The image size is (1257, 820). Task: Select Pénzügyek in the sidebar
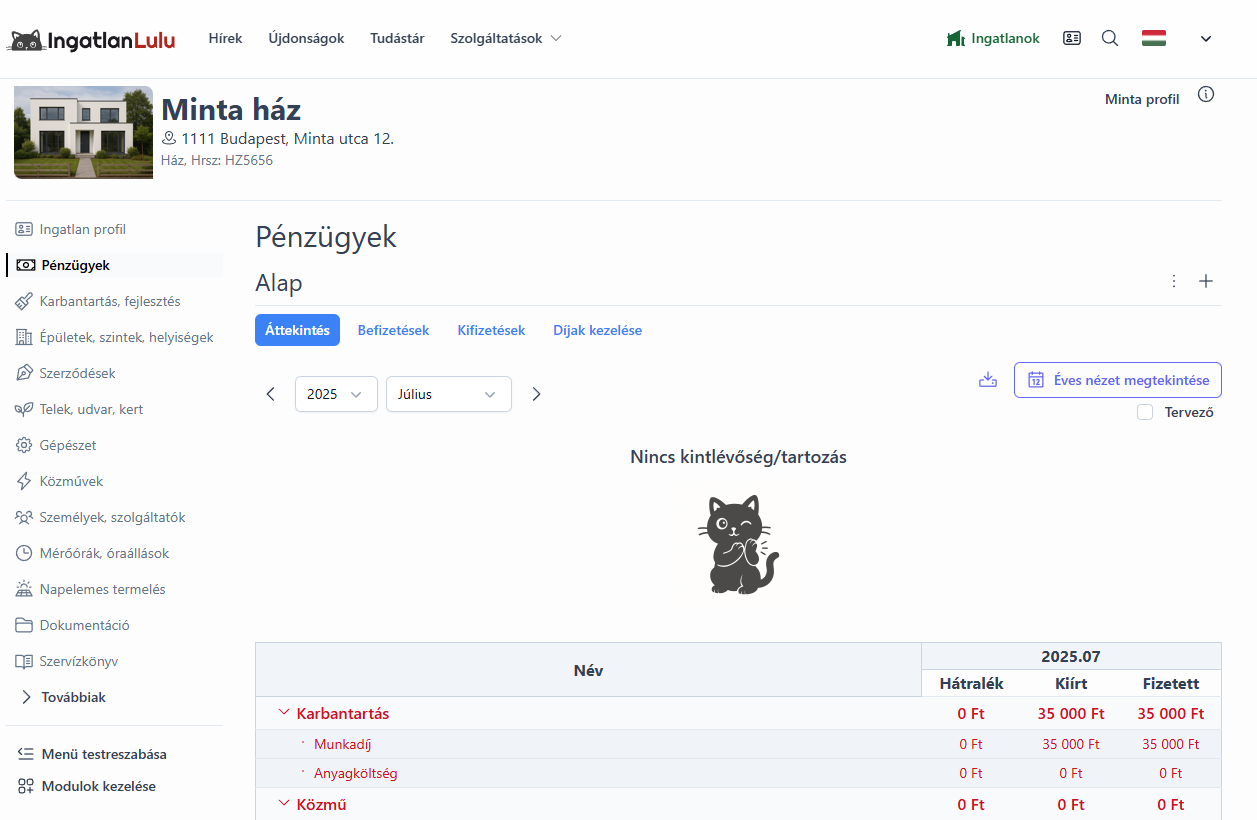click(64, 265)
